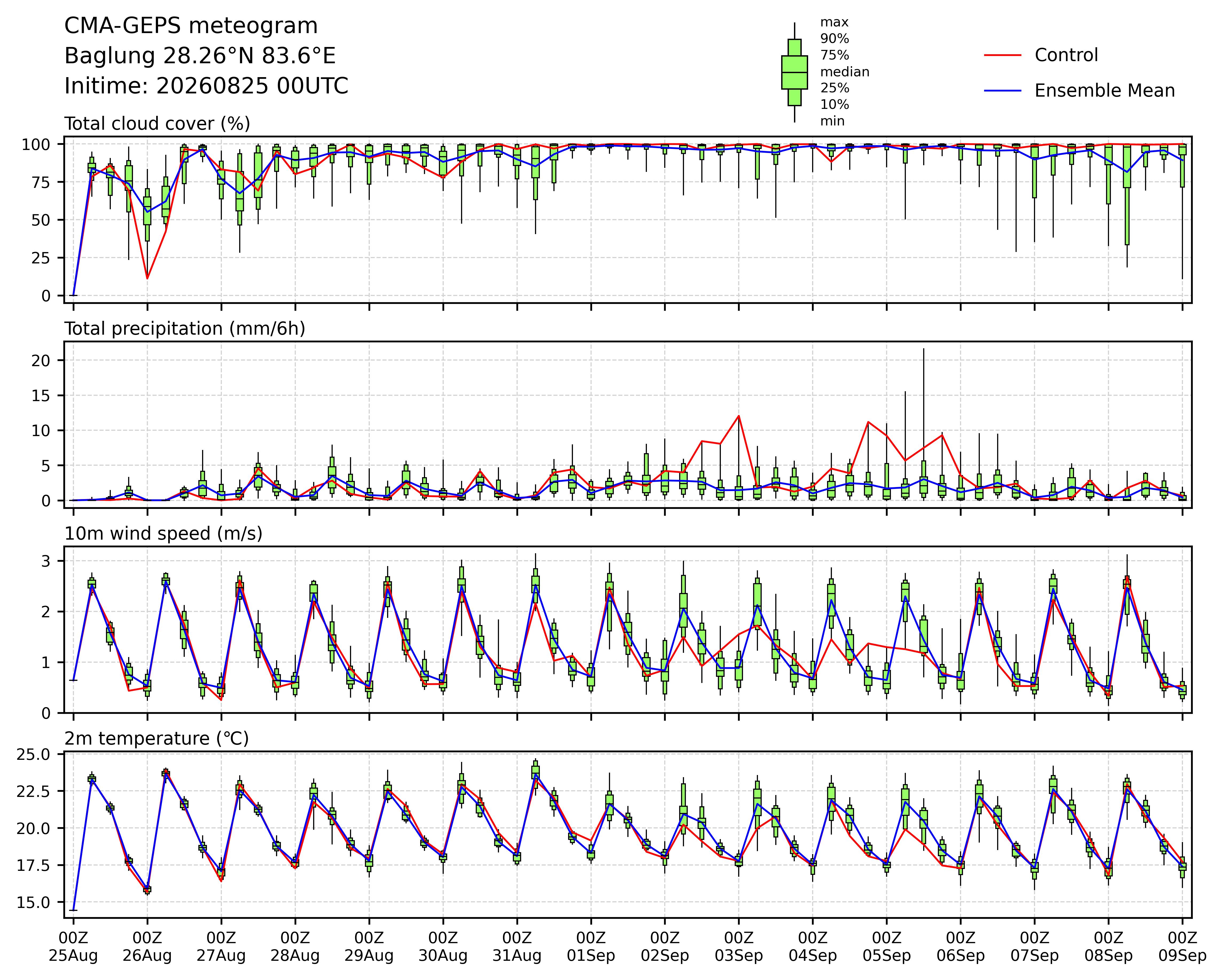The height and width of the screenshot is (980, 1223).
Task: Click the '00Z 07Sep' x-axis label
Action: 1035,947
